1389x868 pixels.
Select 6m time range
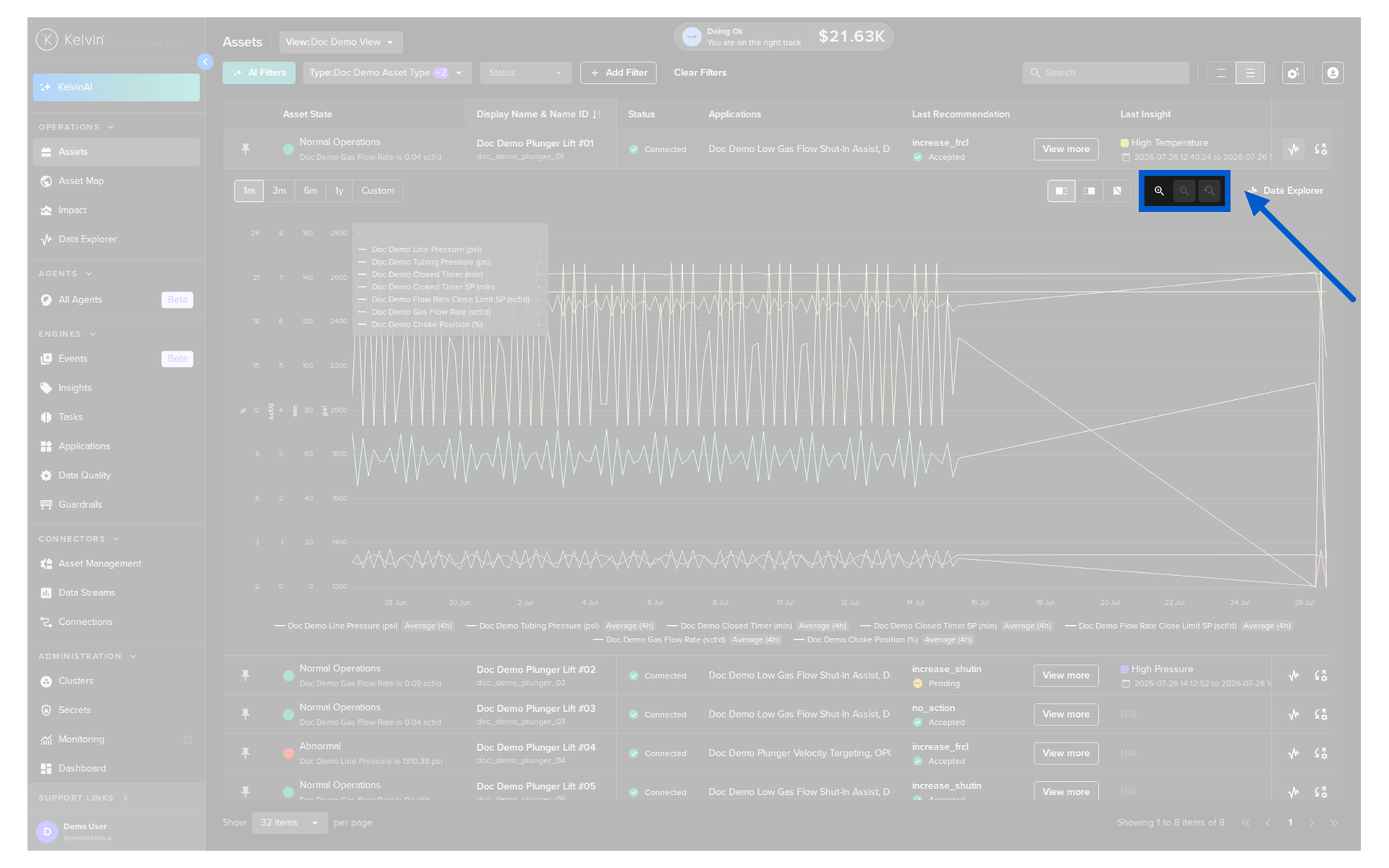click(310, 191)
